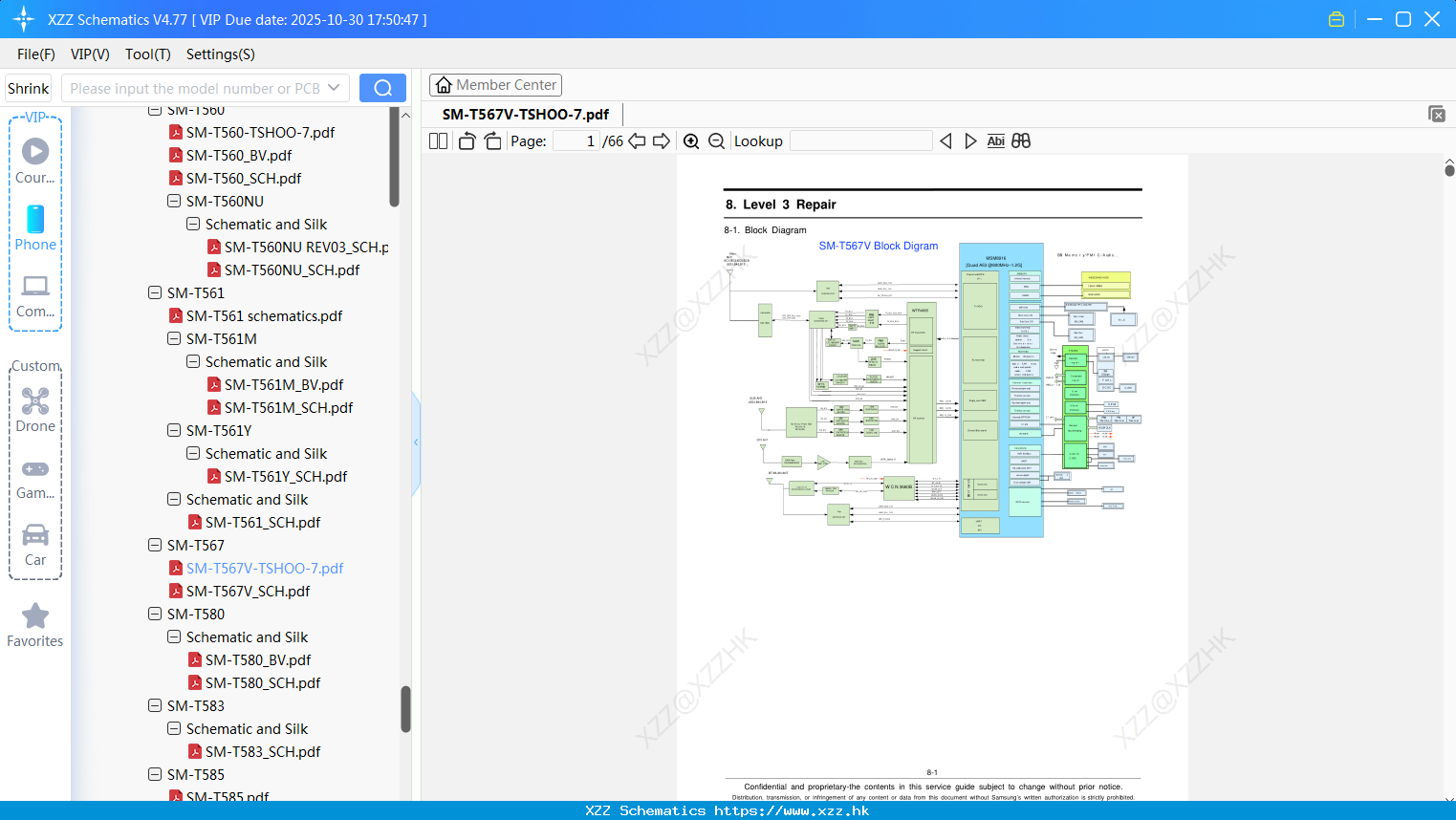Open model number dropdown arrow
The height and width of the screenshot is (820, 1456).
tap(334, 88)
